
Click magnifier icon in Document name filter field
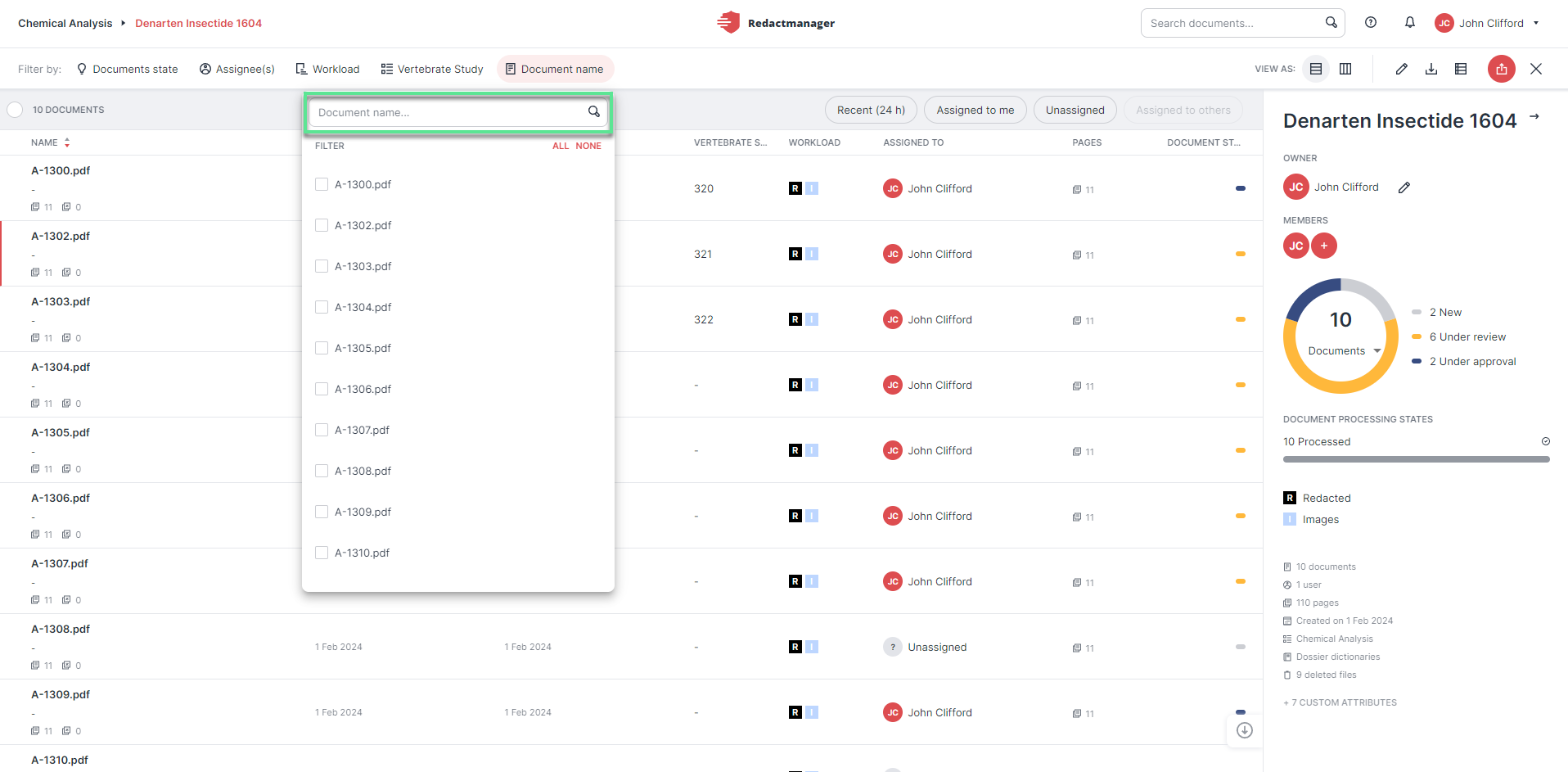pyautogui.click(x=594, y=112)
